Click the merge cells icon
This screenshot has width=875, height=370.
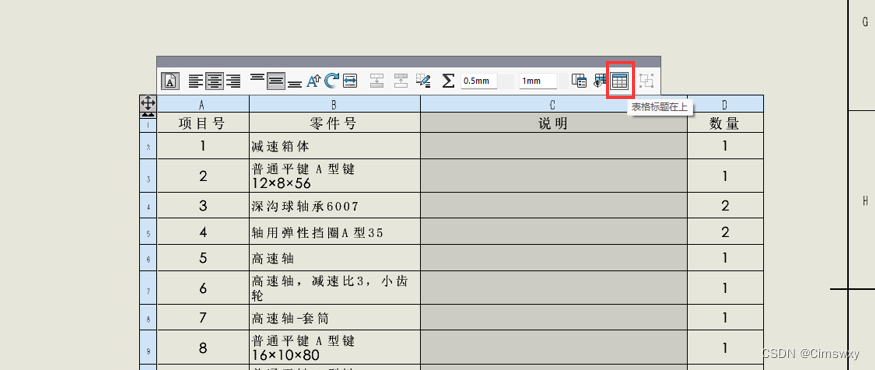[x=377, y=81]
